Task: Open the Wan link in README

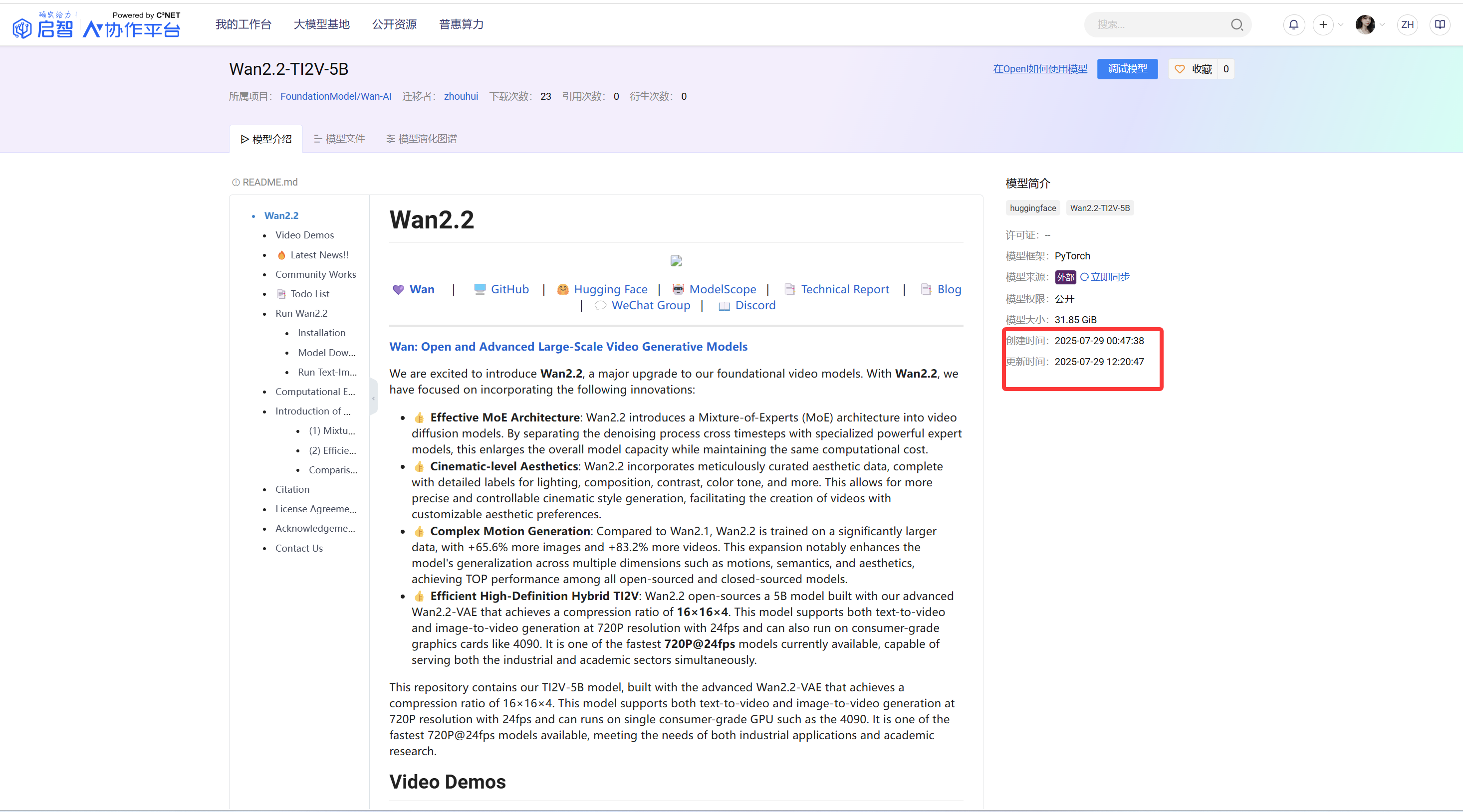Action: tap(422, 289)
